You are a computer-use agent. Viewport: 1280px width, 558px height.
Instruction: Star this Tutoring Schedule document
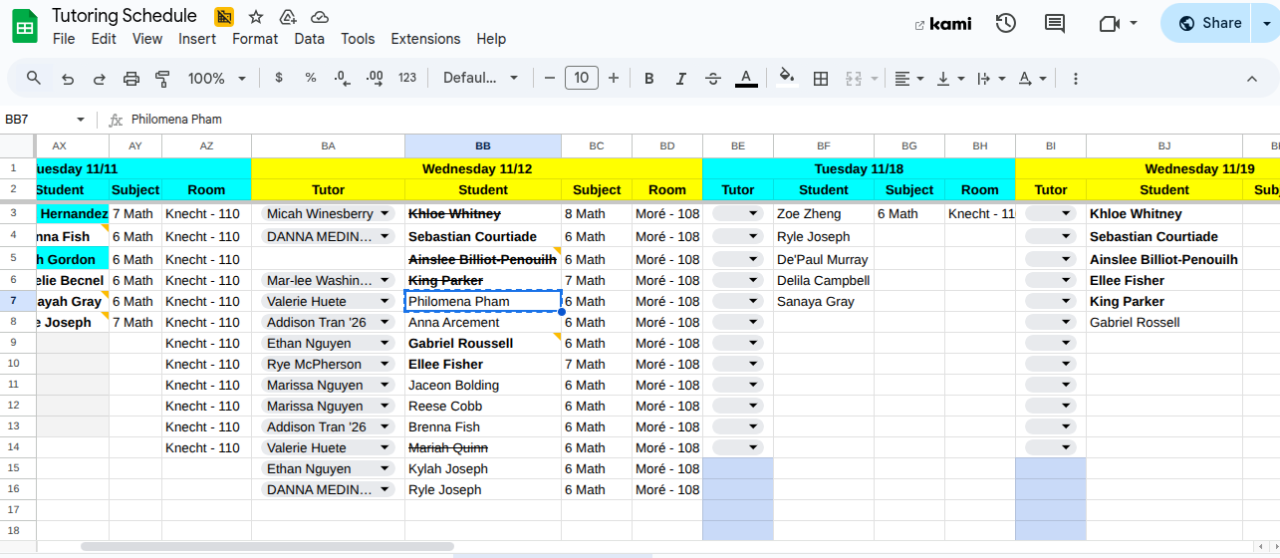click(x=256, y=17)
